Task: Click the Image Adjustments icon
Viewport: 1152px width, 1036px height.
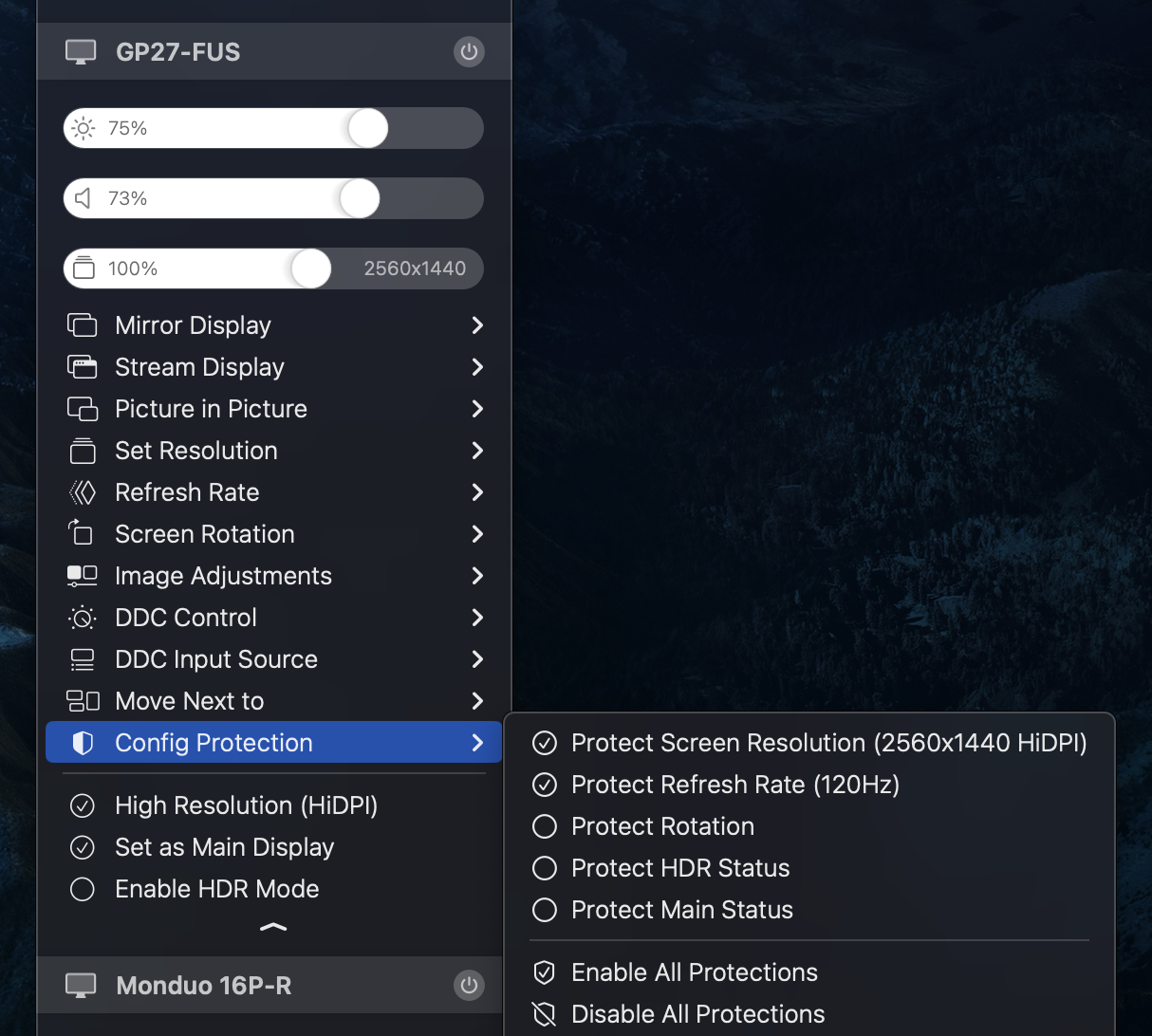Action: [83, 576]
